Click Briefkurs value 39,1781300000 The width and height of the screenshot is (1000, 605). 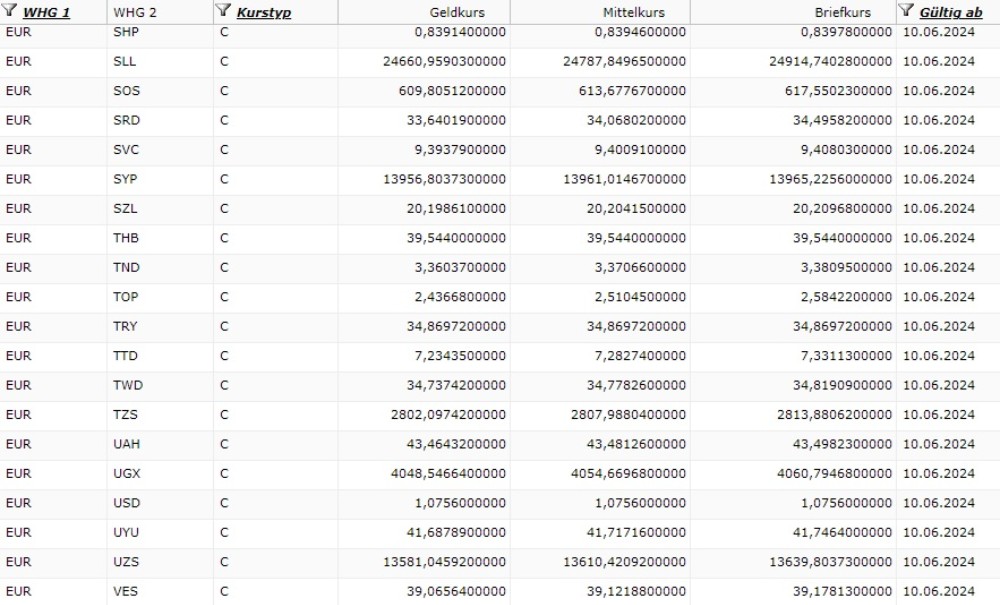coord(842,591)
